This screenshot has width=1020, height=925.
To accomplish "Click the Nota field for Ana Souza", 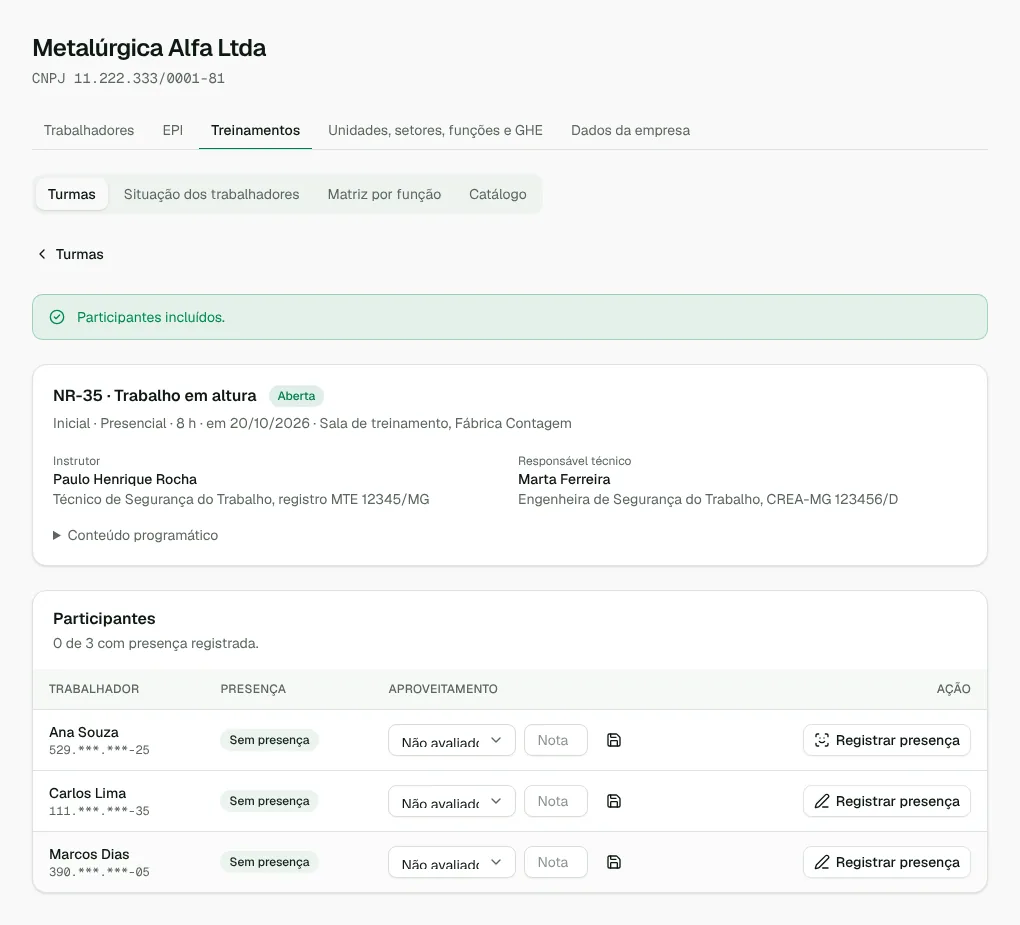I will click(556, 740).
